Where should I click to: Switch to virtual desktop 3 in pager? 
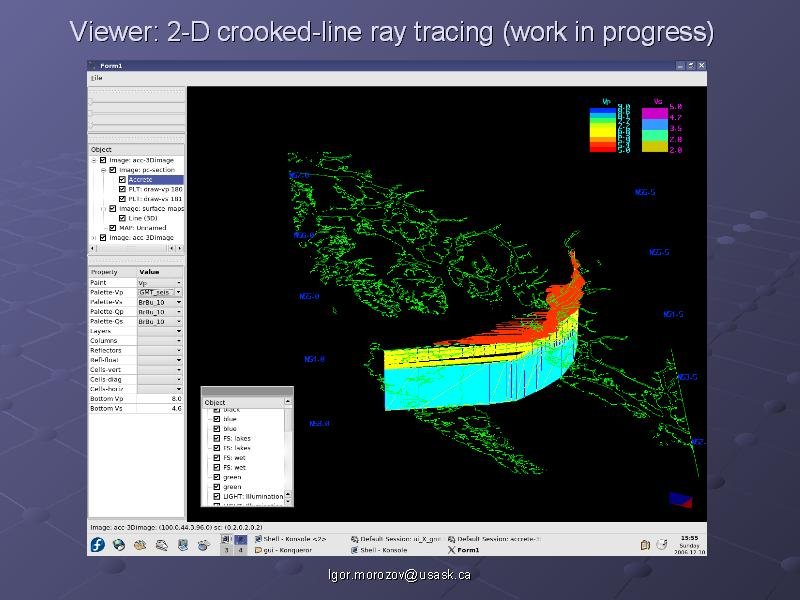click(227, 550)
